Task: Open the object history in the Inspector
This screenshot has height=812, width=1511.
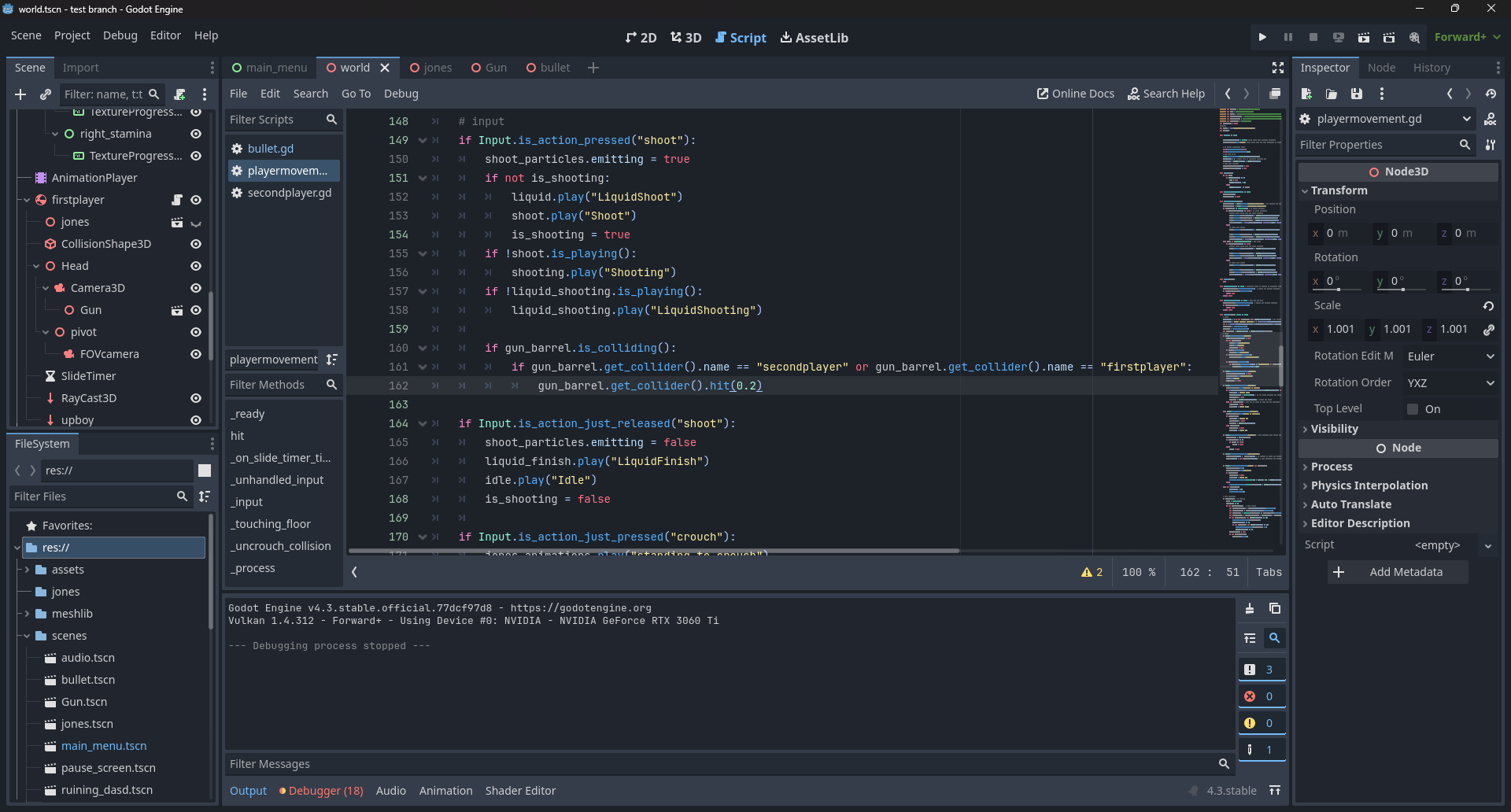Action: tap(1491, 94)
